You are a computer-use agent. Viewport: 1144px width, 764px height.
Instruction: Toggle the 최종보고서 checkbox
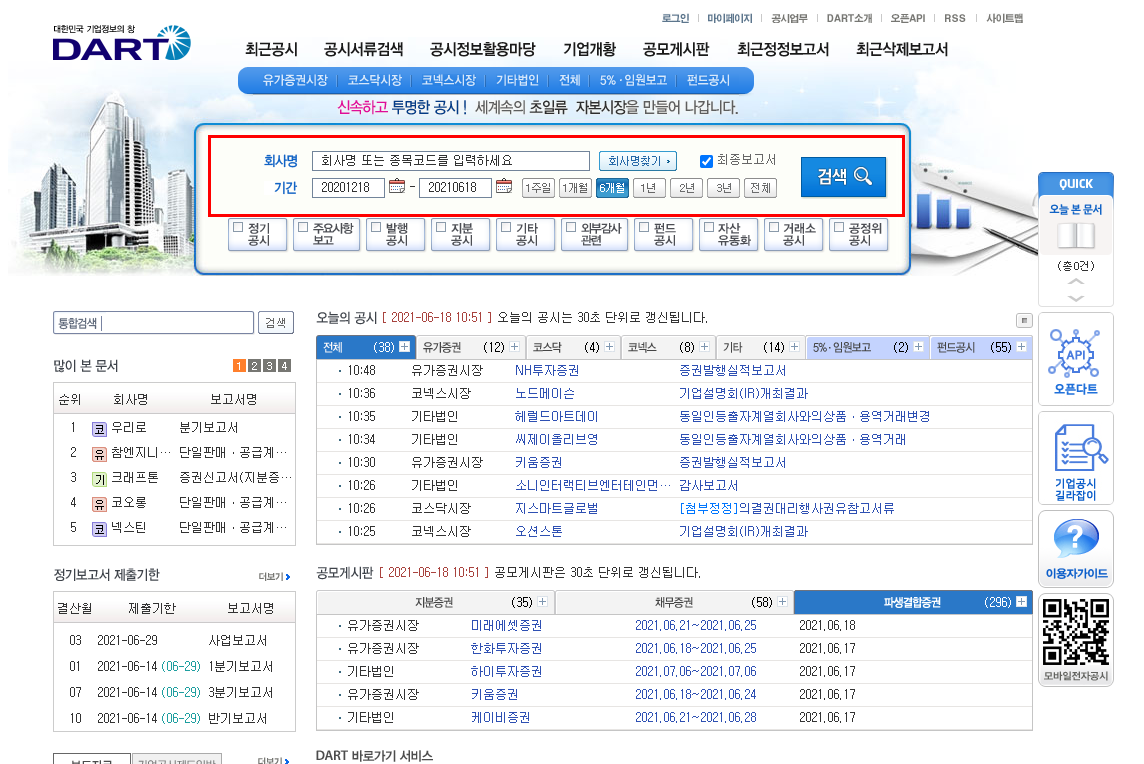[706, 161]
